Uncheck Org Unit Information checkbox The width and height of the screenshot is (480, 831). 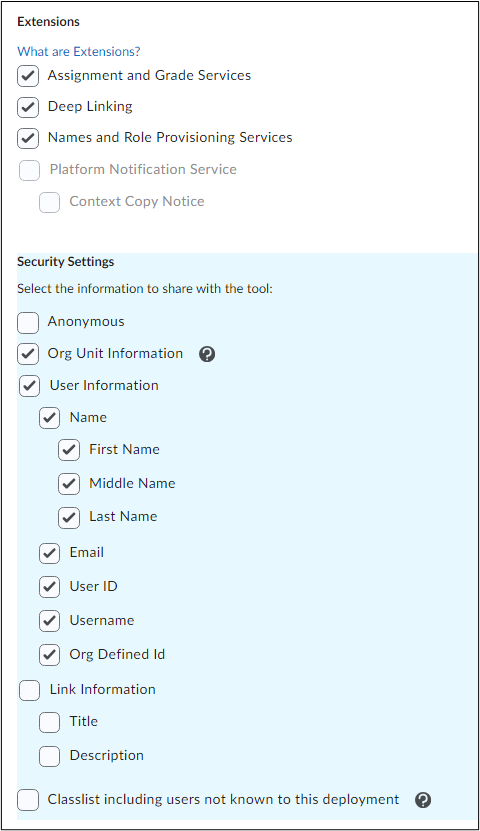[x=28, y=354]
